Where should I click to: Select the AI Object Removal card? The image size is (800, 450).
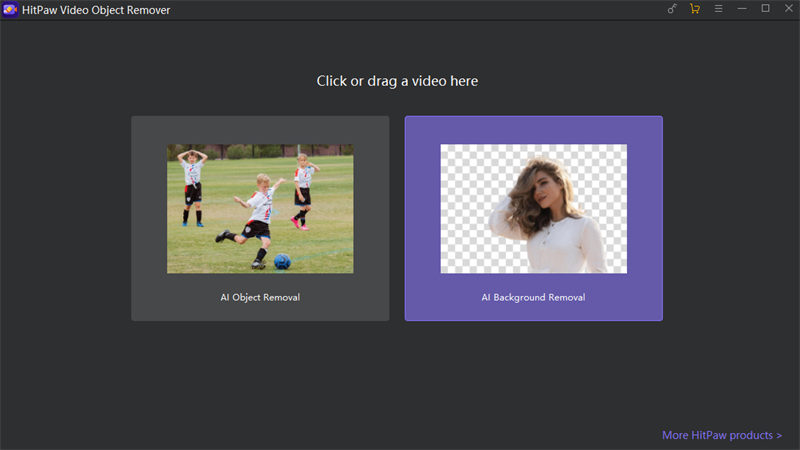click(260, 218)
